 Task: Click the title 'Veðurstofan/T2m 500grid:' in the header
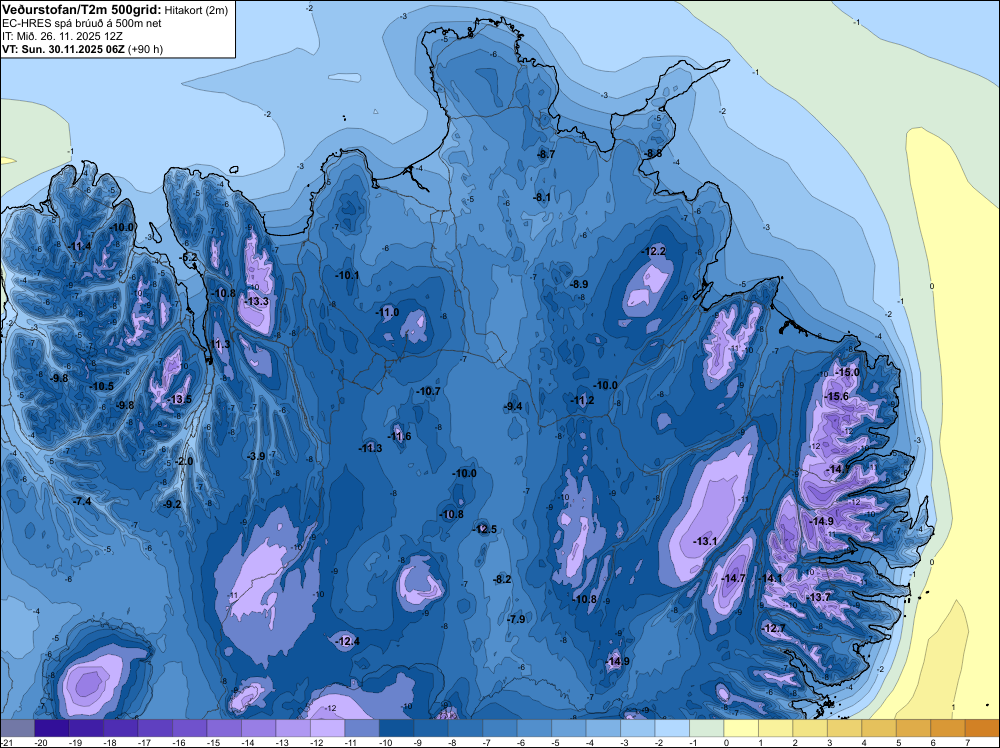[82, 9]
